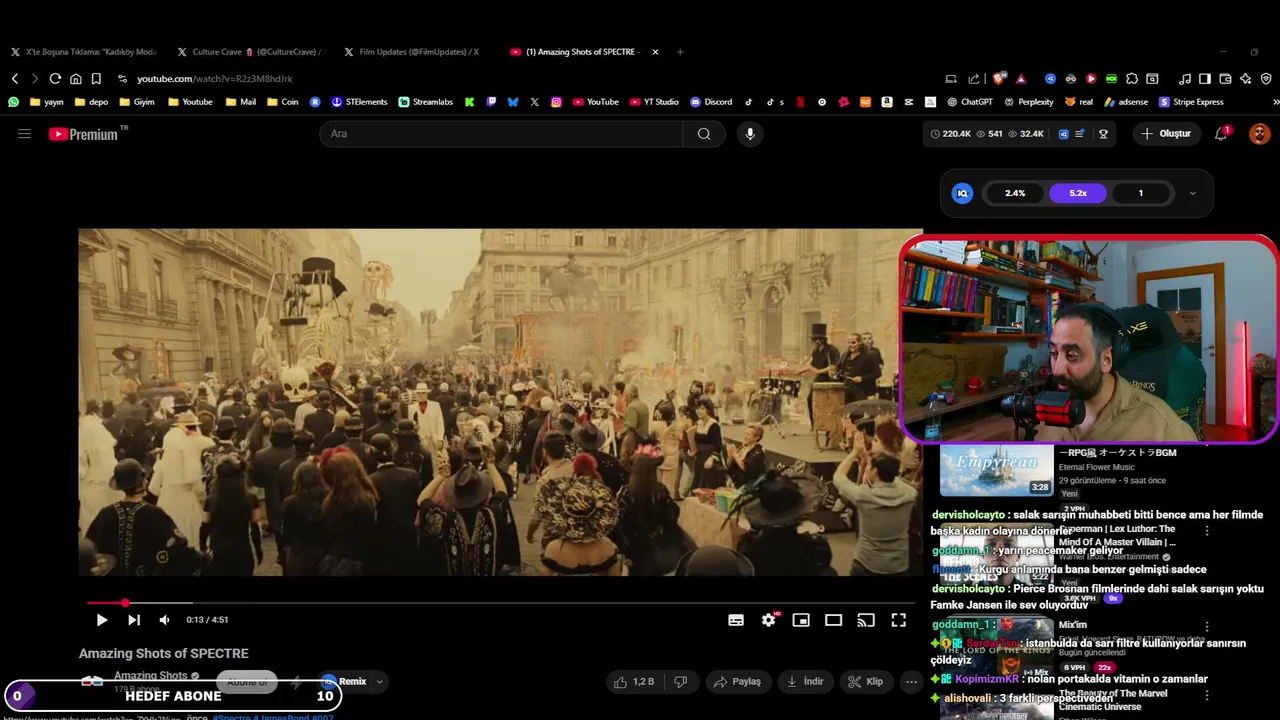The image size is (1280, 720).
Task: Click the Instagram bookmark icon
Action: coord(556,102)
